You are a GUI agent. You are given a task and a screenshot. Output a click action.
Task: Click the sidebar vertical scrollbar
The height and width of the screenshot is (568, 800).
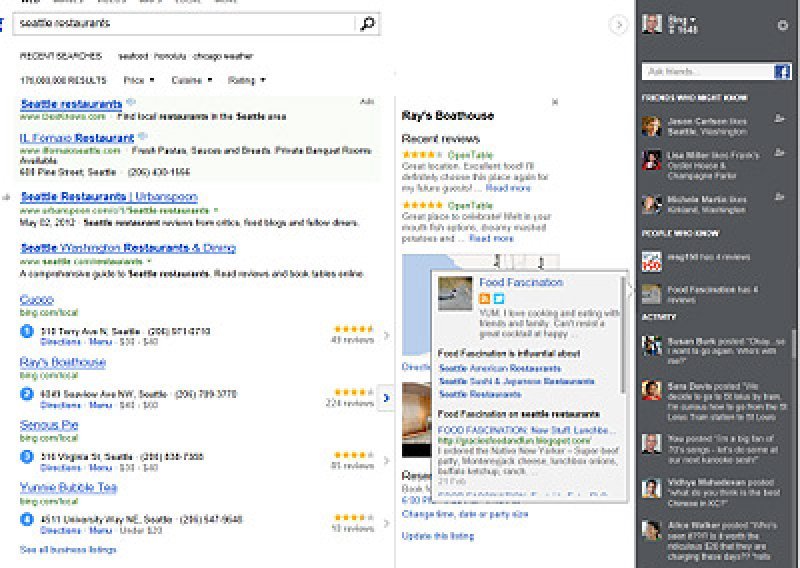tap(793, 344)
